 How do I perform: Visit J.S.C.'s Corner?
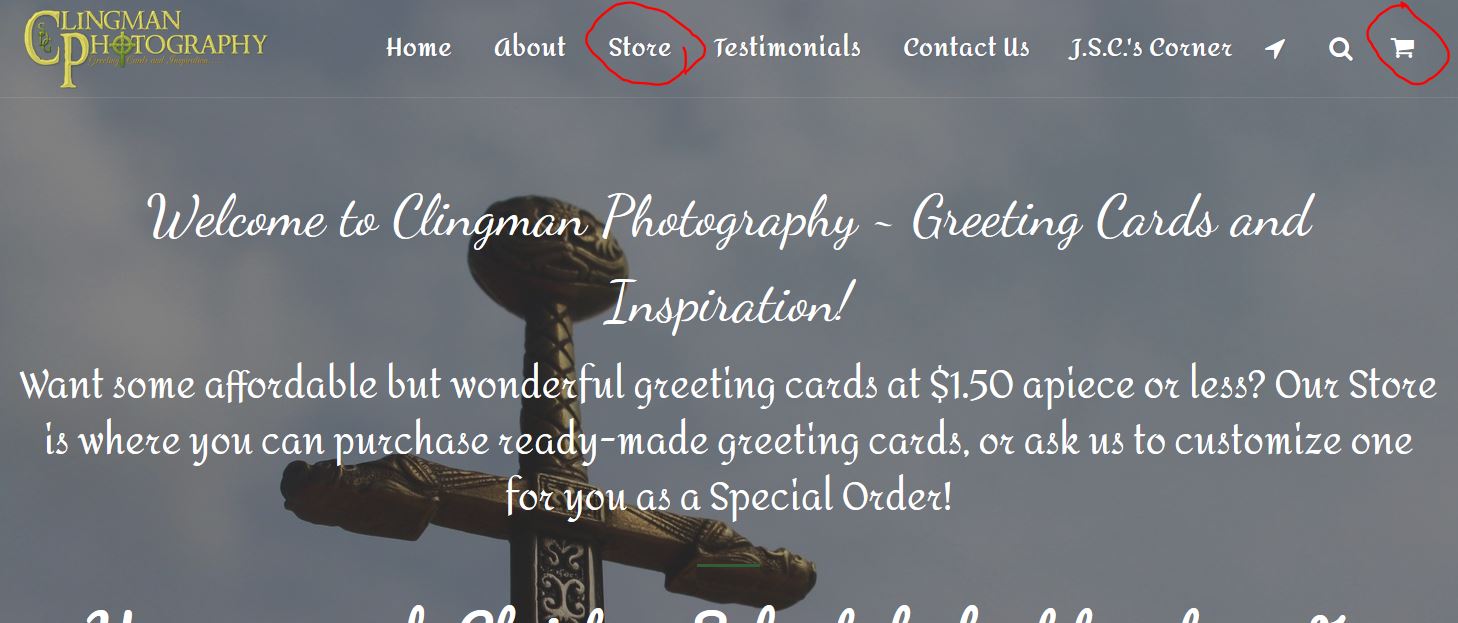(1150, 47)
